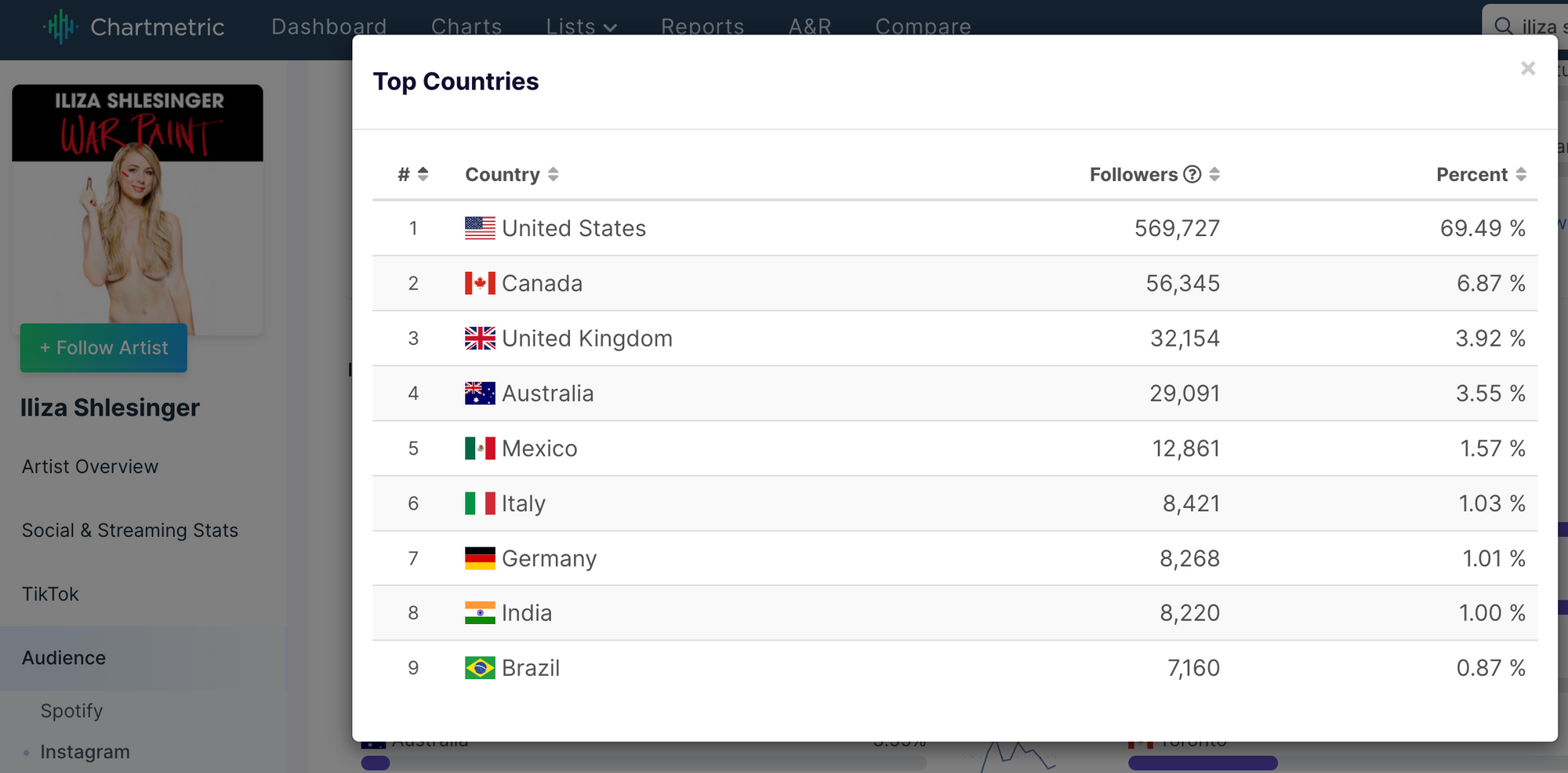
Task: Click the Australia flag icon
Action: click(x=480, y=393)
